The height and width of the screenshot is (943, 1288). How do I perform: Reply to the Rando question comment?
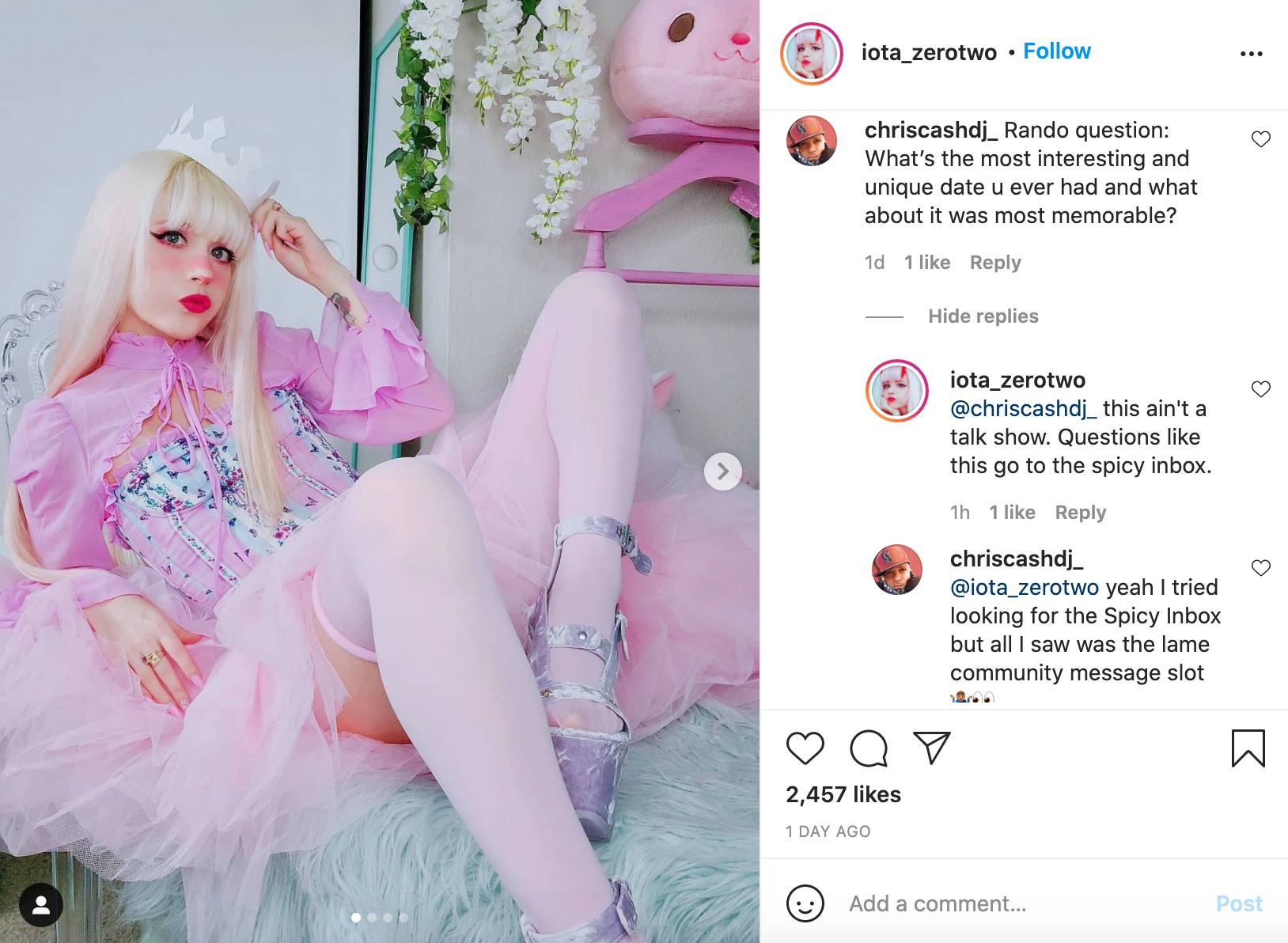(x=995, y=263)
